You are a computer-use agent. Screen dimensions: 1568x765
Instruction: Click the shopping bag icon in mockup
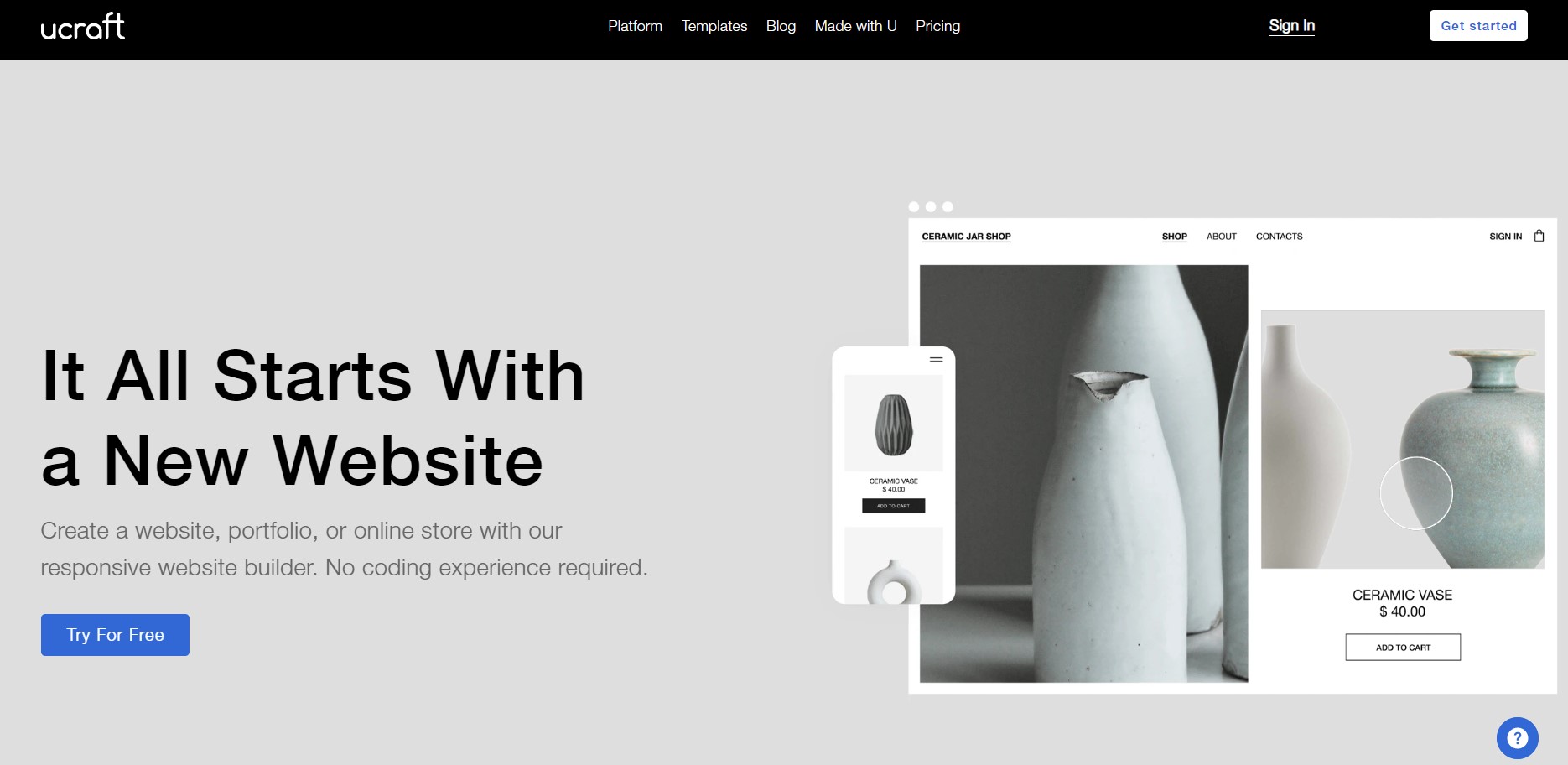click(1539, 236)
